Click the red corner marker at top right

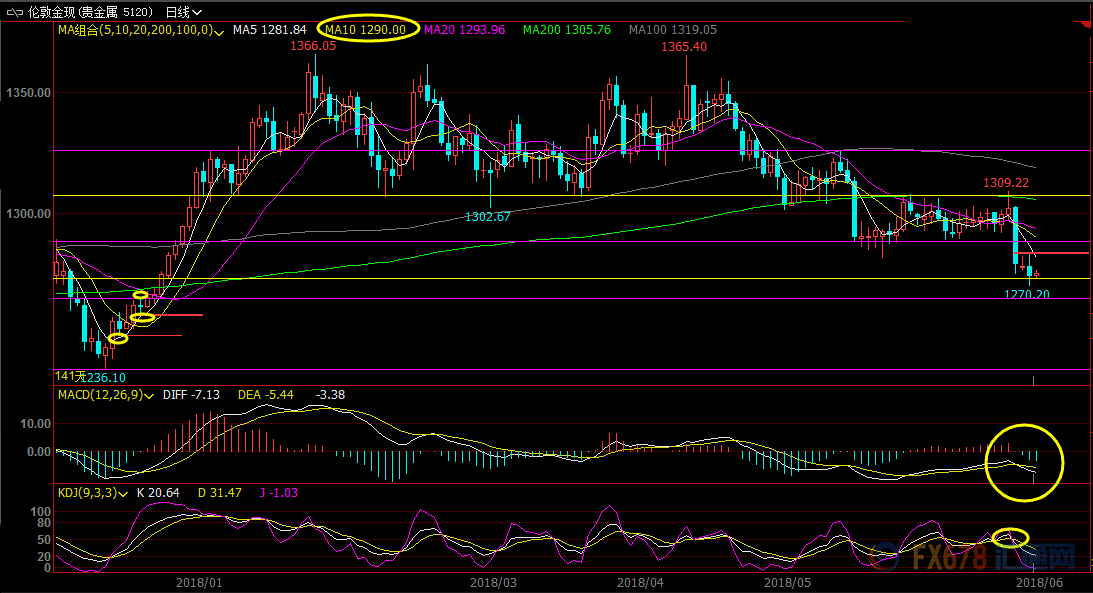[x=1085, y=26]
